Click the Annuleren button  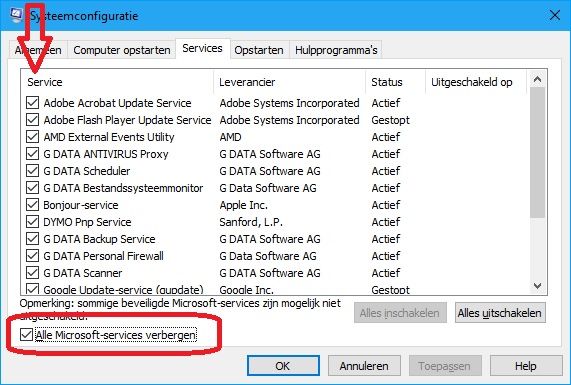pos(364,366)
